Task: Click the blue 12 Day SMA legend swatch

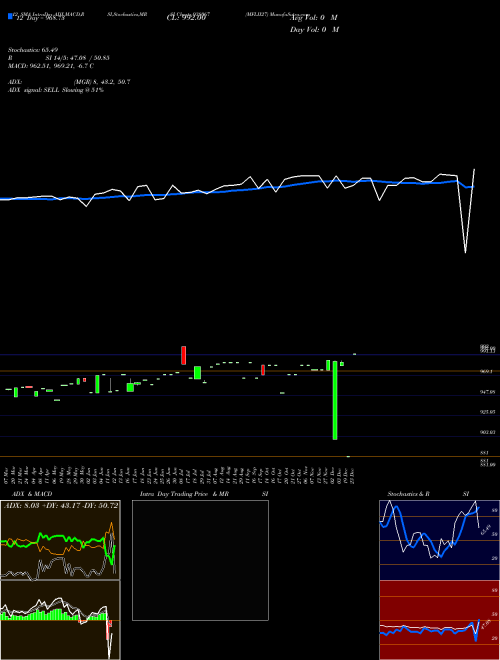Action: pyautogui.click(x=10, y=16)
